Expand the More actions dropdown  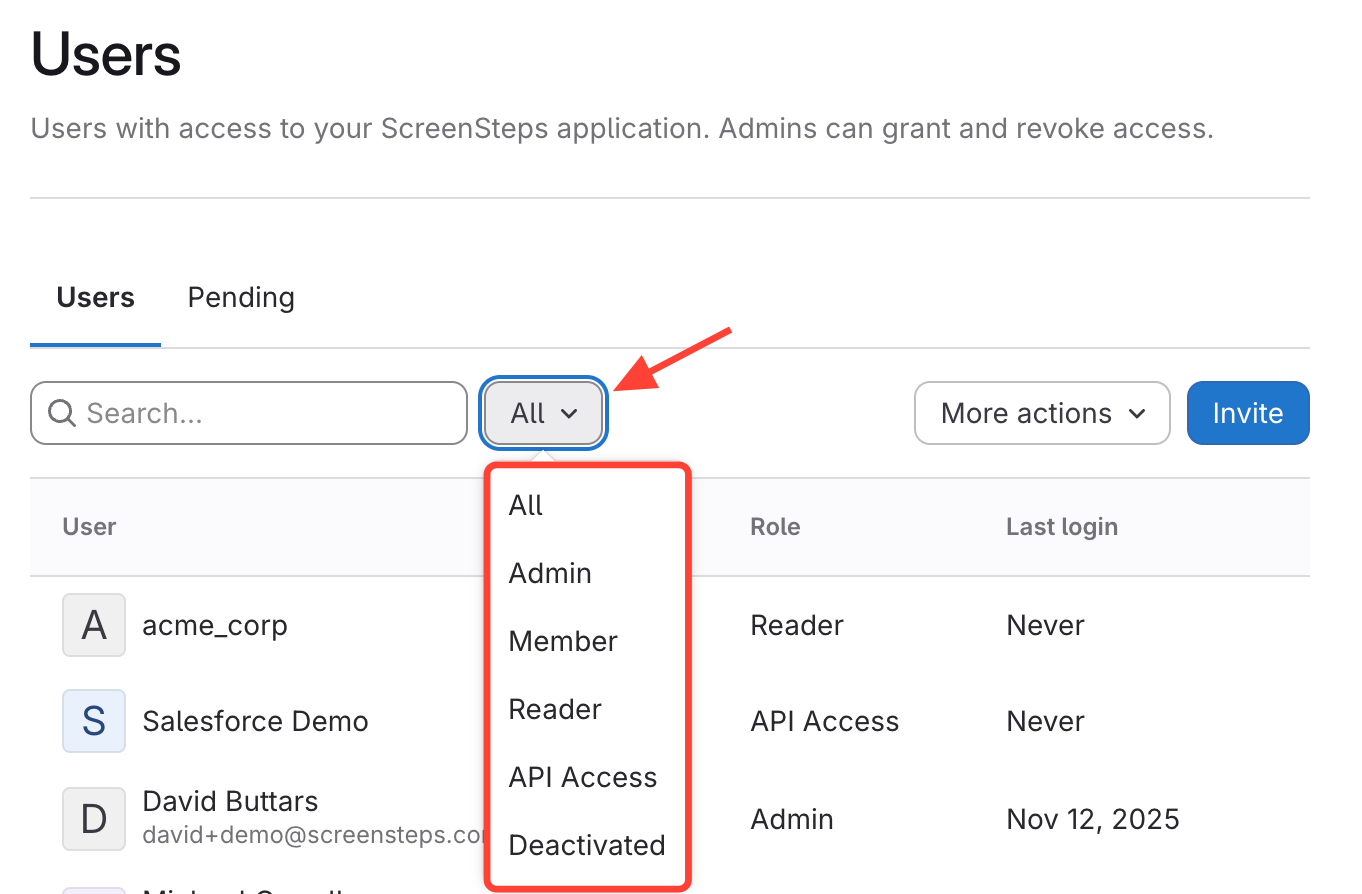(1042, 413)
